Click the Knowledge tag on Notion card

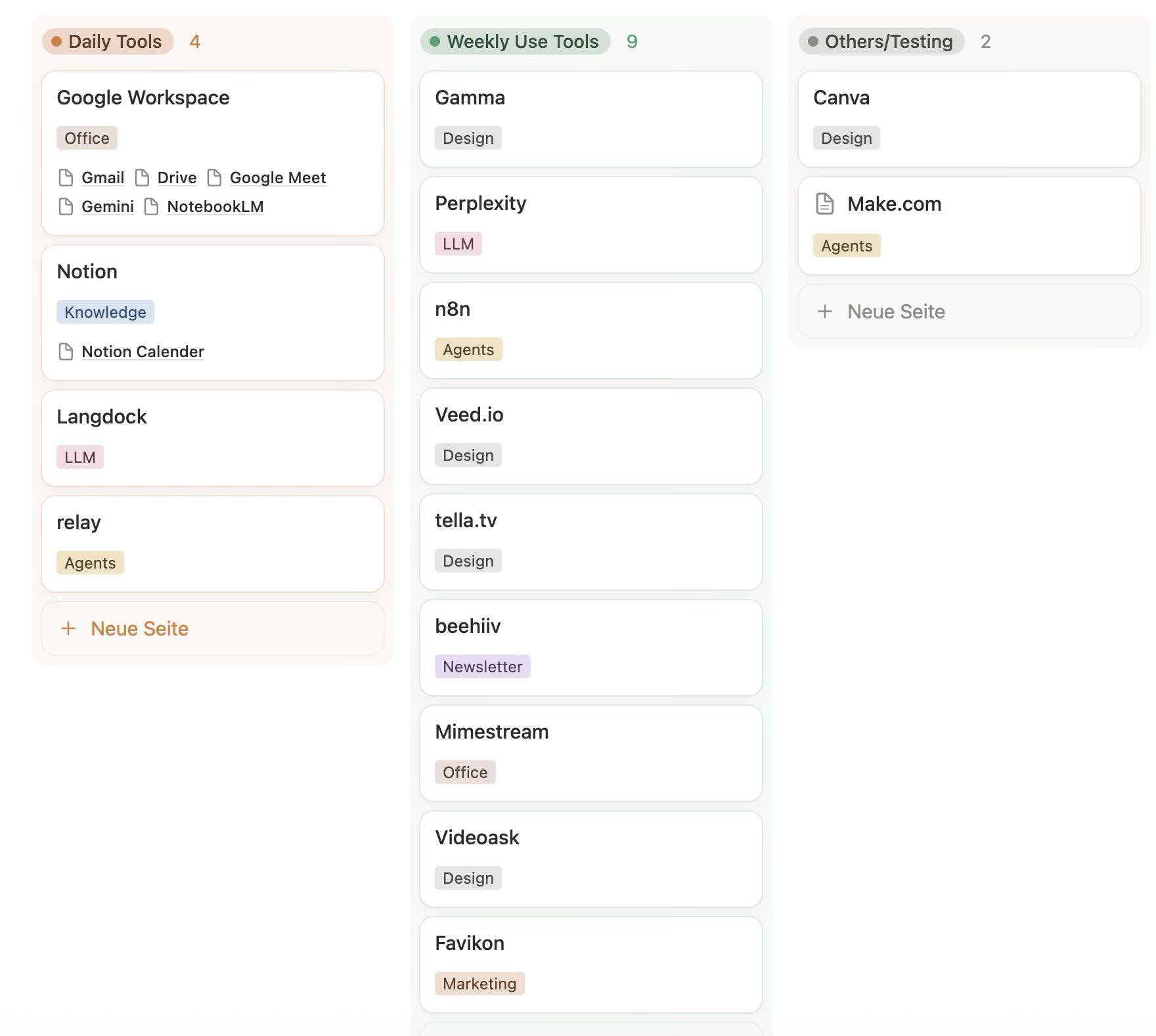point(105,313)
